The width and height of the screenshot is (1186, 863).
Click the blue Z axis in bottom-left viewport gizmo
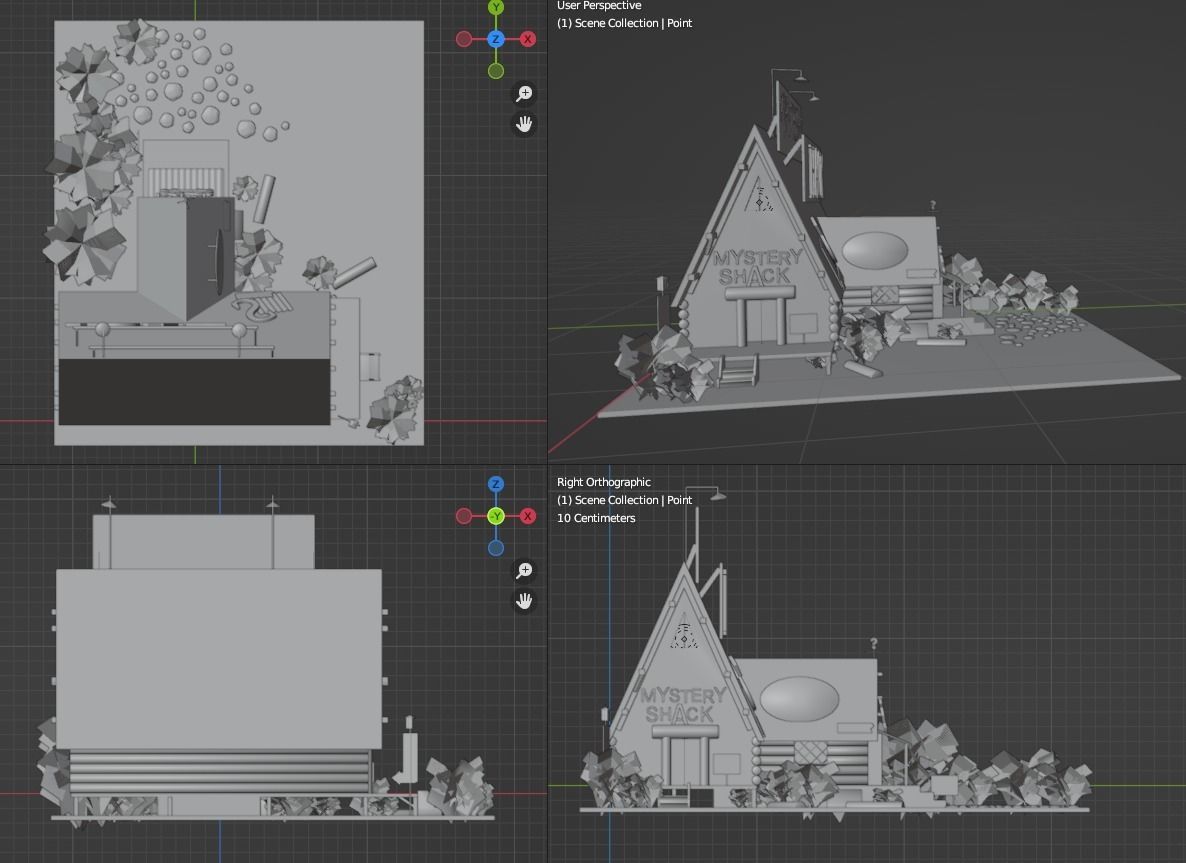click(495, 484)
